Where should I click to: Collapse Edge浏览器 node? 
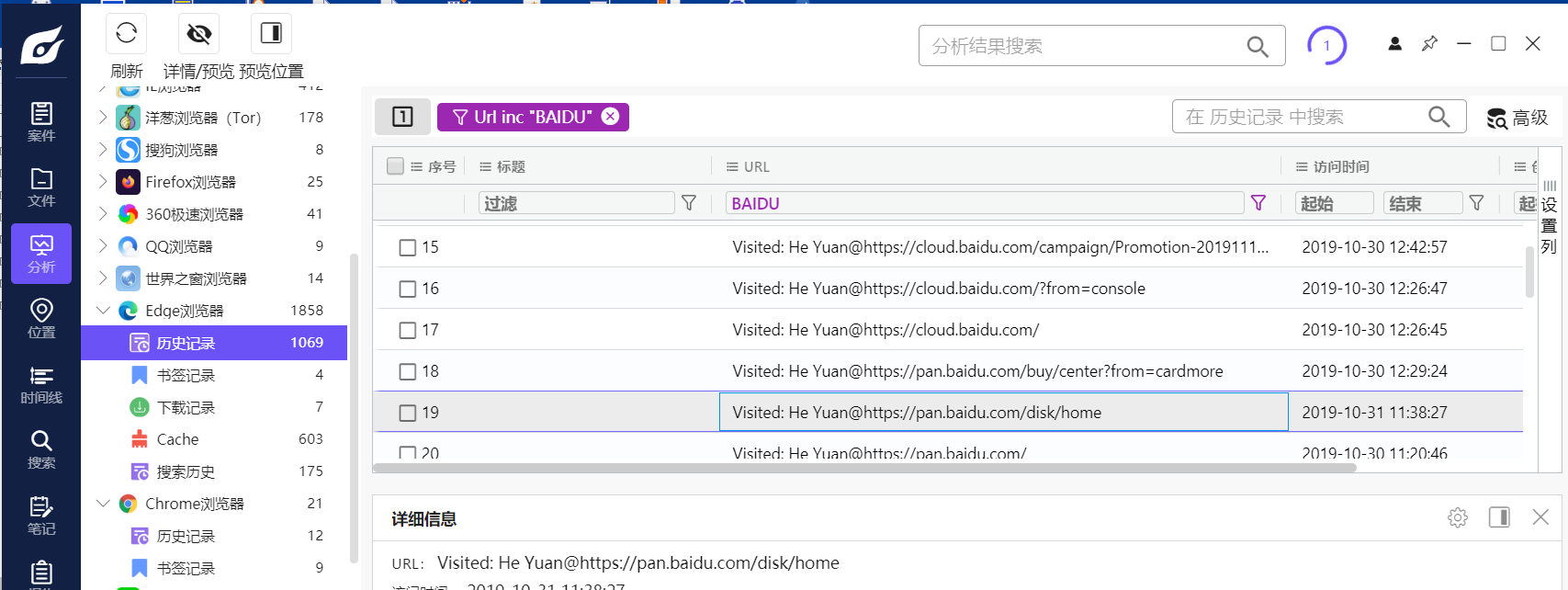coord(103,311)
